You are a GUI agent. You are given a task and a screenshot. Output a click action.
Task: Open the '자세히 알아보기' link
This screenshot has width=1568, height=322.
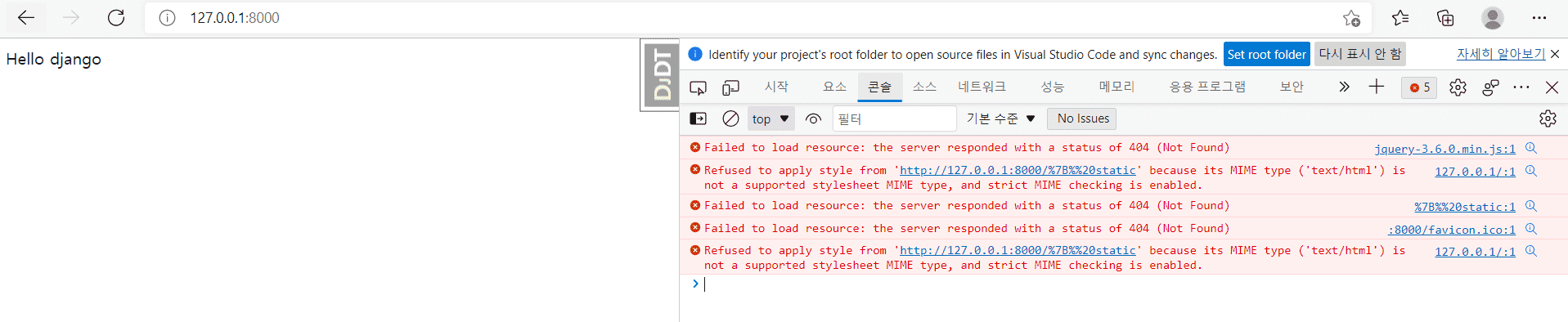pyautogui.click(x=1500, y=54)
